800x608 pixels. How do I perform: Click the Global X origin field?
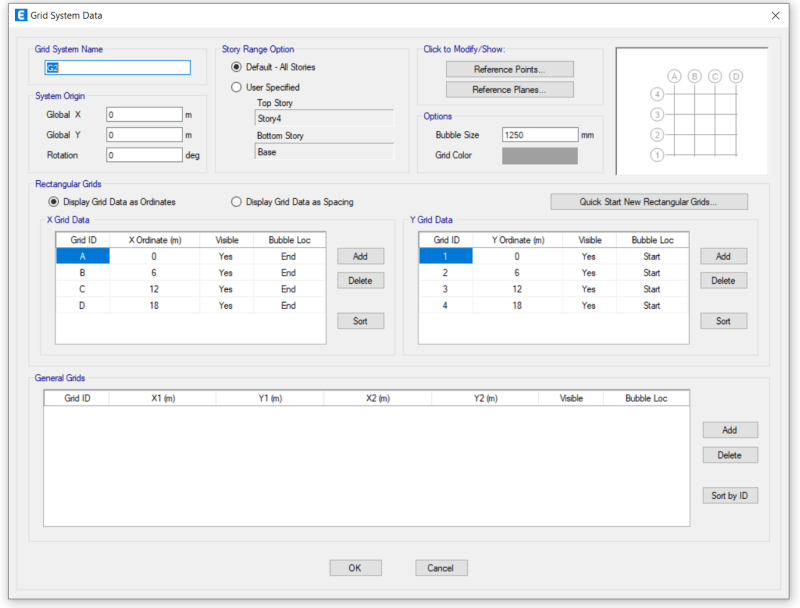click(144, 114)
